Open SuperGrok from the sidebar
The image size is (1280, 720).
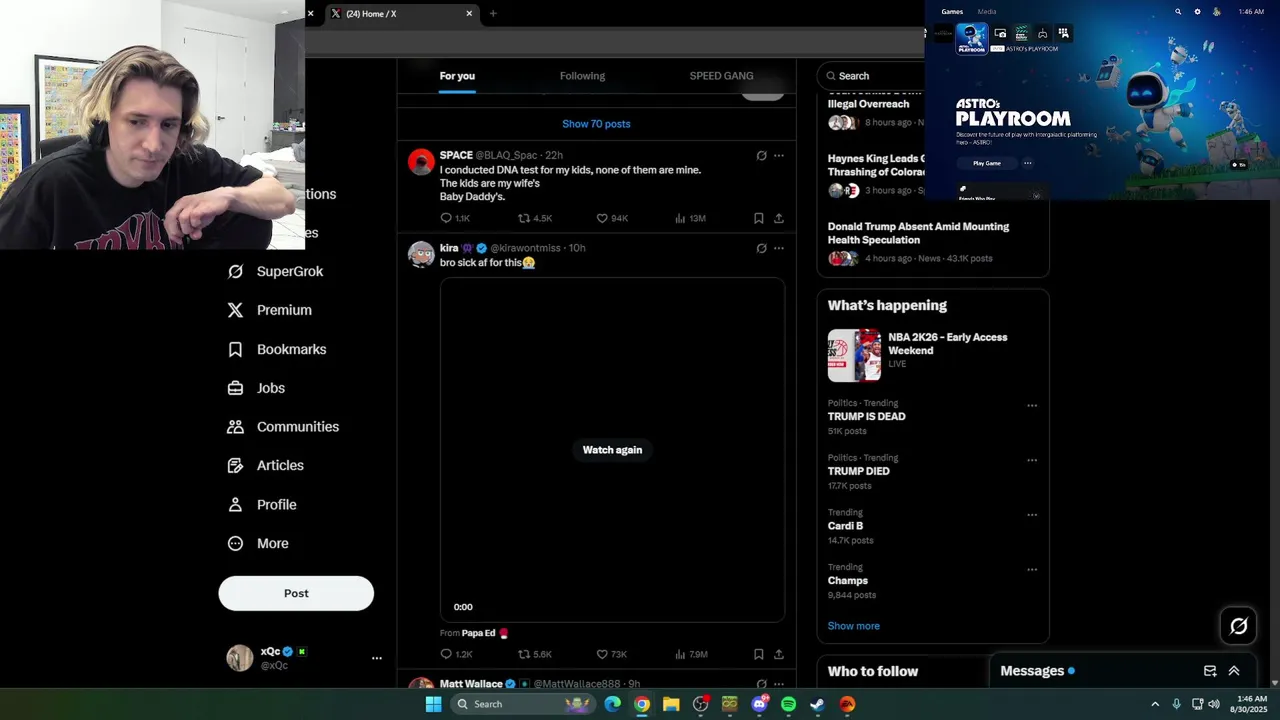click(x=275, y=271)
